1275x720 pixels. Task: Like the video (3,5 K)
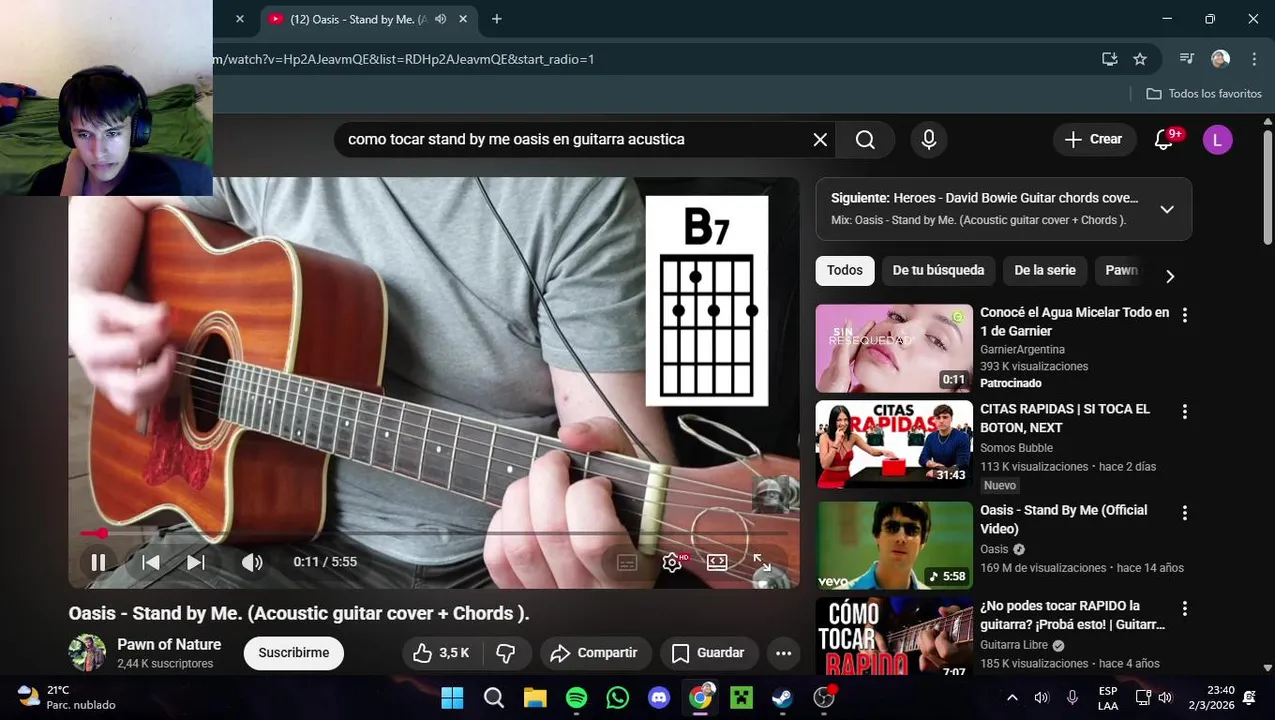point(441,653)
